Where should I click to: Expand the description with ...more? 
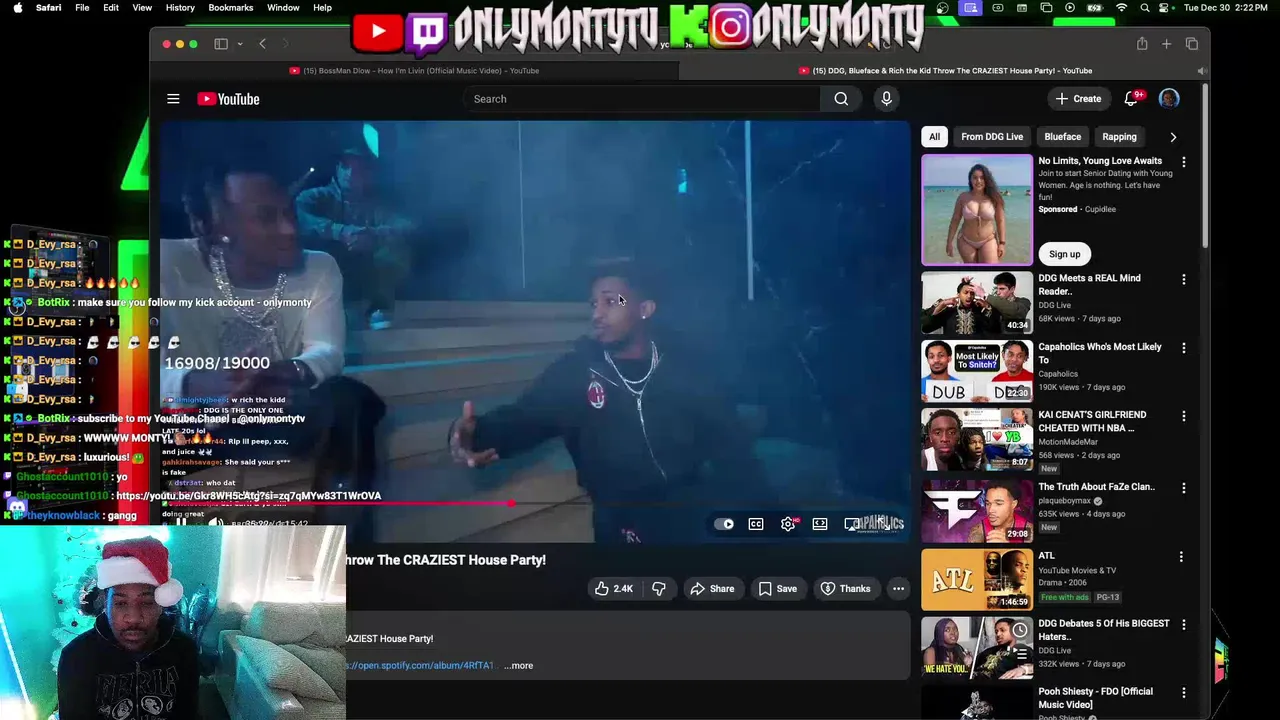coord(519,666)
